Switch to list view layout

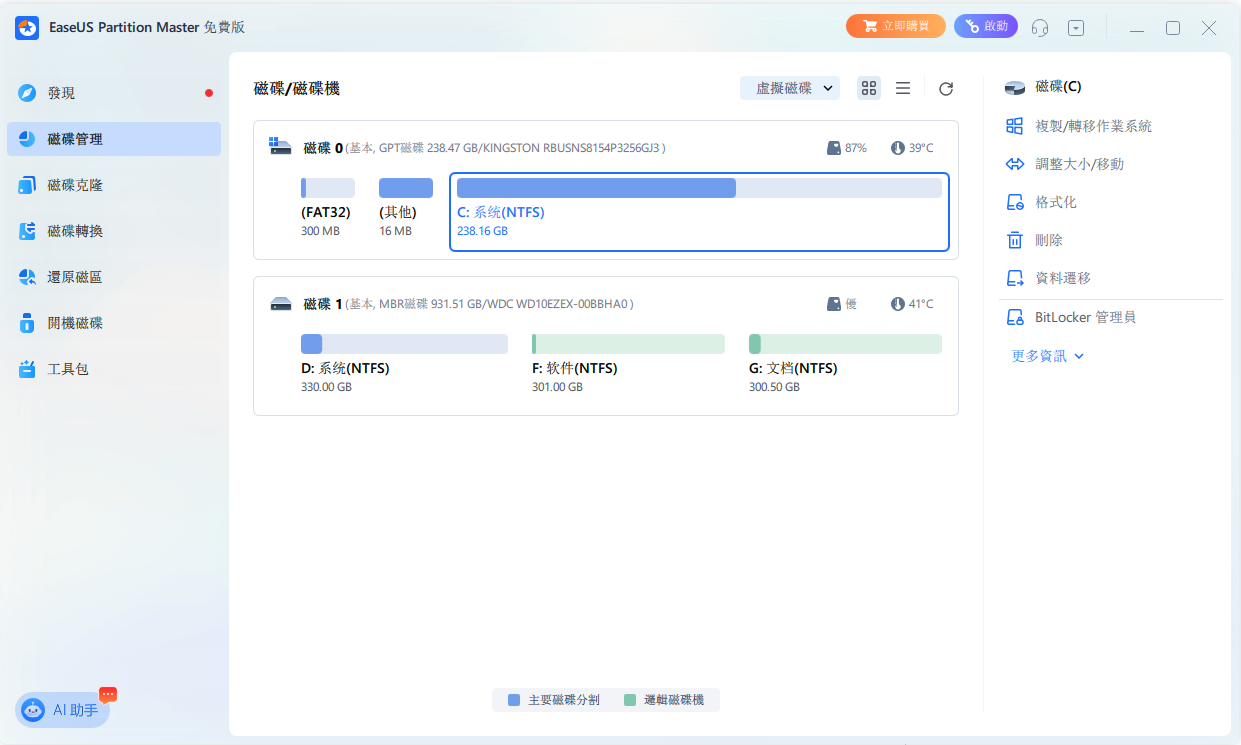(x=903, y=88)
